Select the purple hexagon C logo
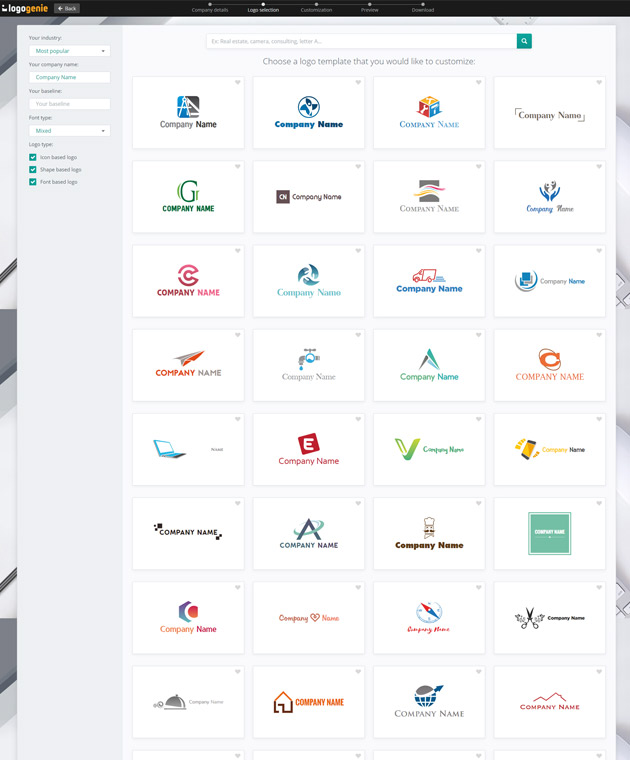This screenshot has width=630, height=760. click(x=188, y=618)
